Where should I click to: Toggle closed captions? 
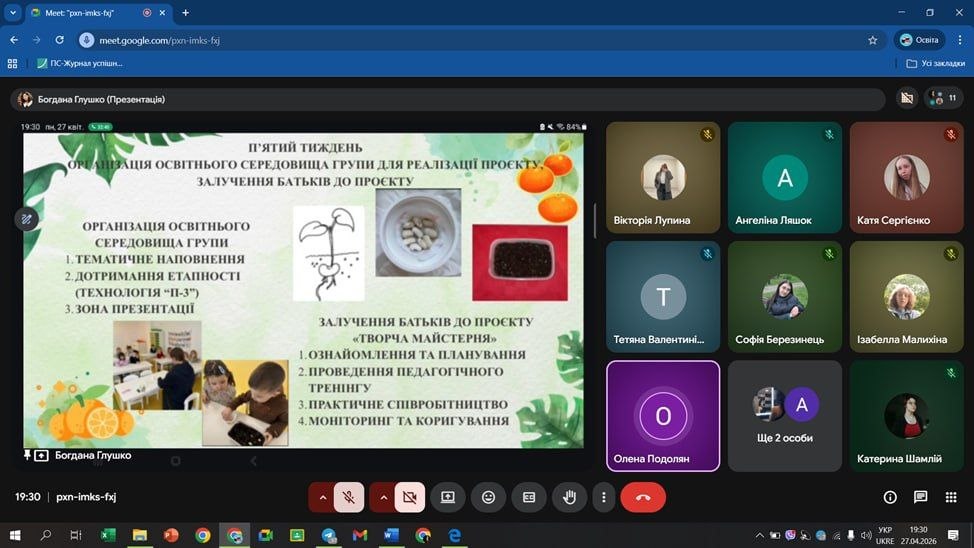click(529, 497)
